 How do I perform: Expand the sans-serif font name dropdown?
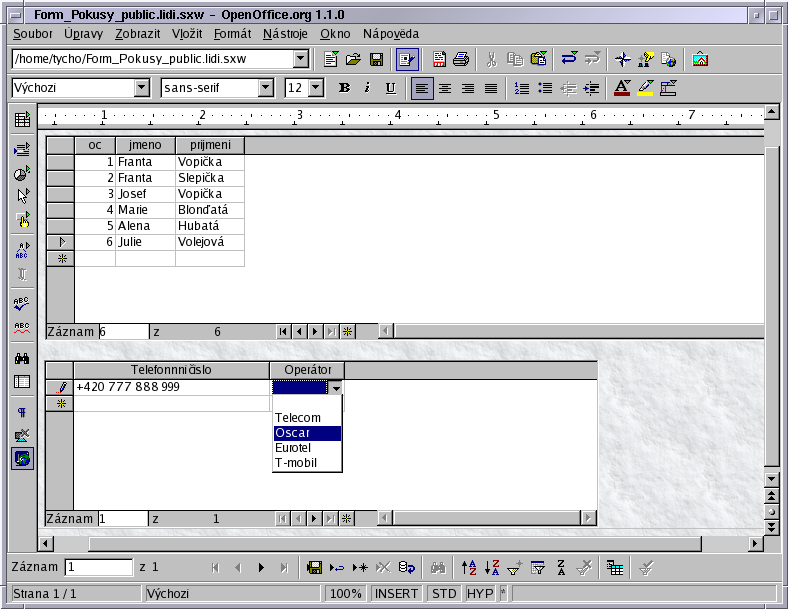[265, 88]
